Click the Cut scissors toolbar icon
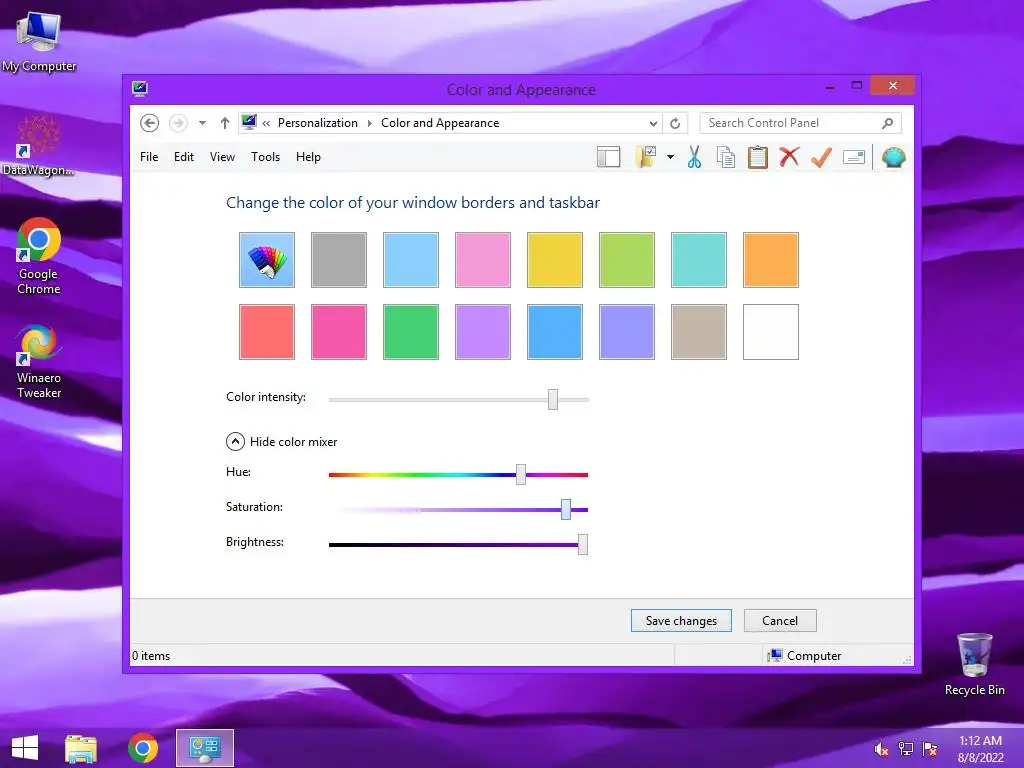1024x768 pixels. point(694,157)
